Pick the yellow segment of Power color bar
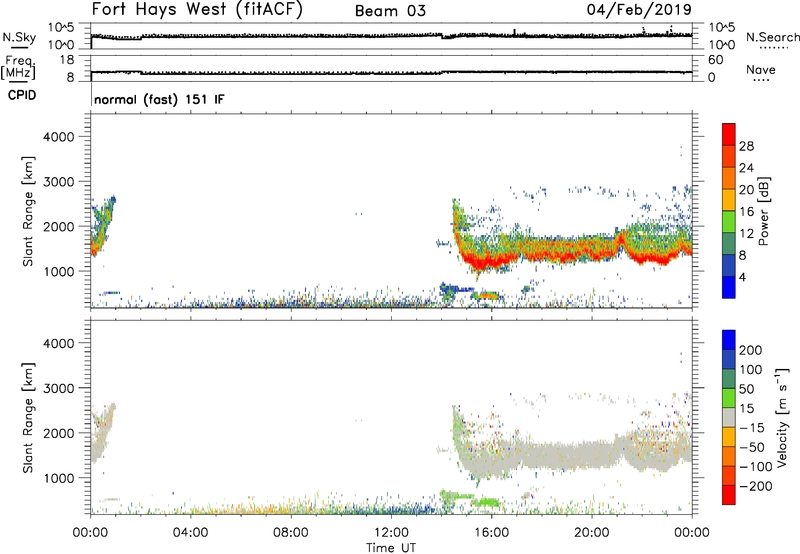 click(729, 200)
